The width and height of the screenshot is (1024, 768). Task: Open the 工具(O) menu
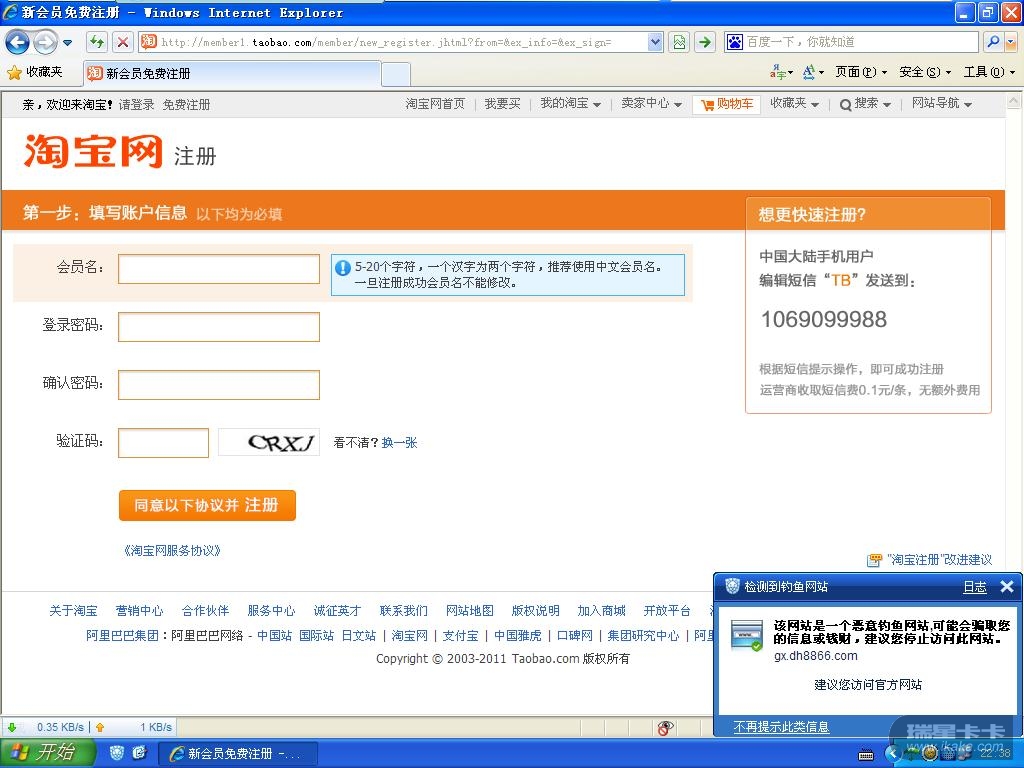(x=989, y=72)
